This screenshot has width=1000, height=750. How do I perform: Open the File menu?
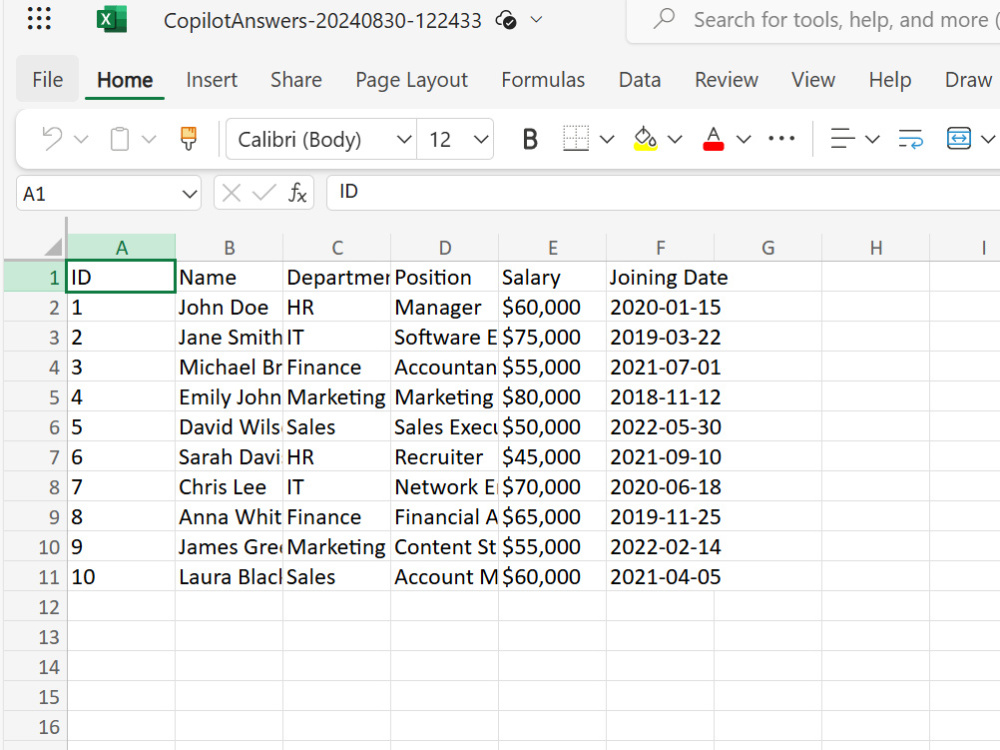(x=48, y=79)
